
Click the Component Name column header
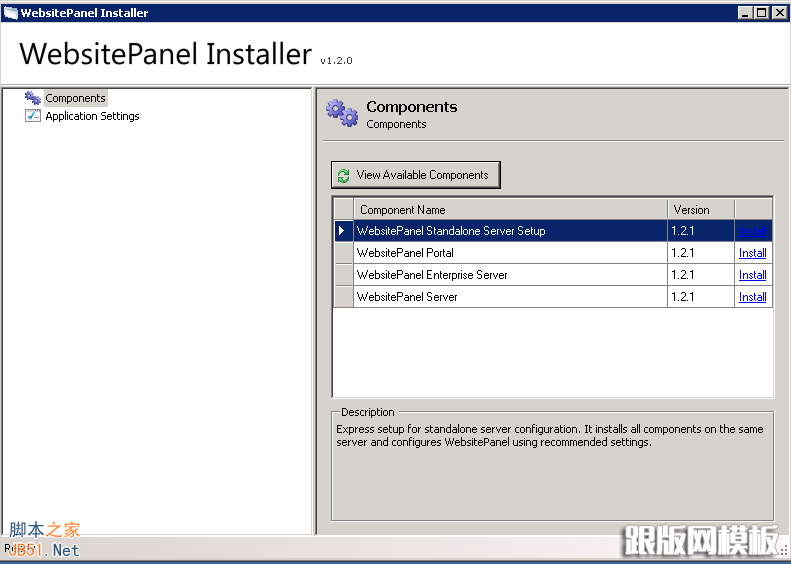click(511, 210)
